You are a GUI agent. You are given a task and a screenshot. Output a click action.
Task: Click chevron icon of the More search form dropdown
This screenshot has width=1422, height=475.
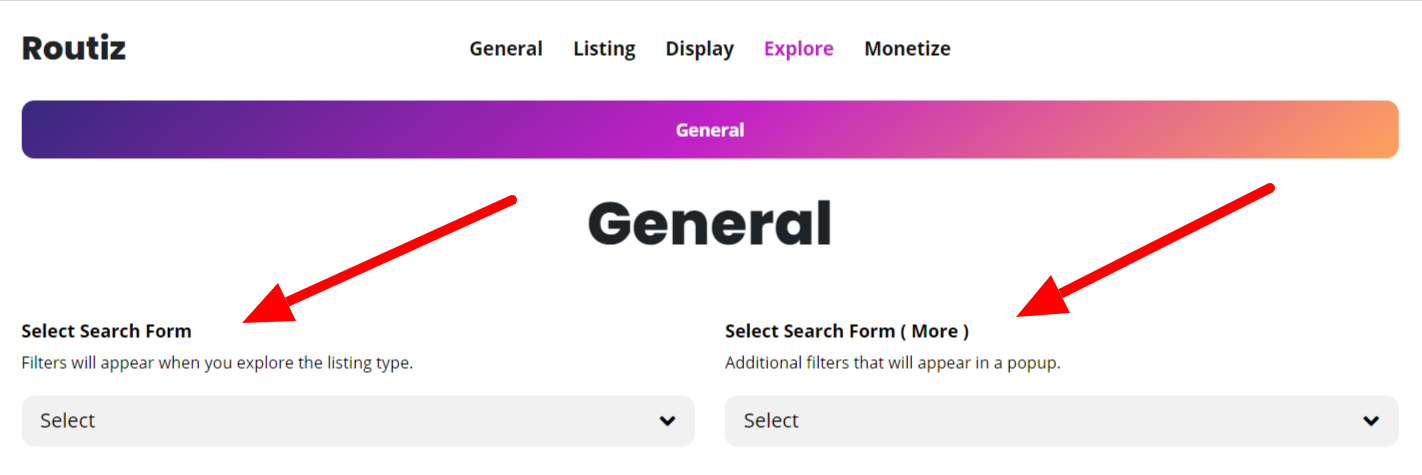pos(1372,421)
